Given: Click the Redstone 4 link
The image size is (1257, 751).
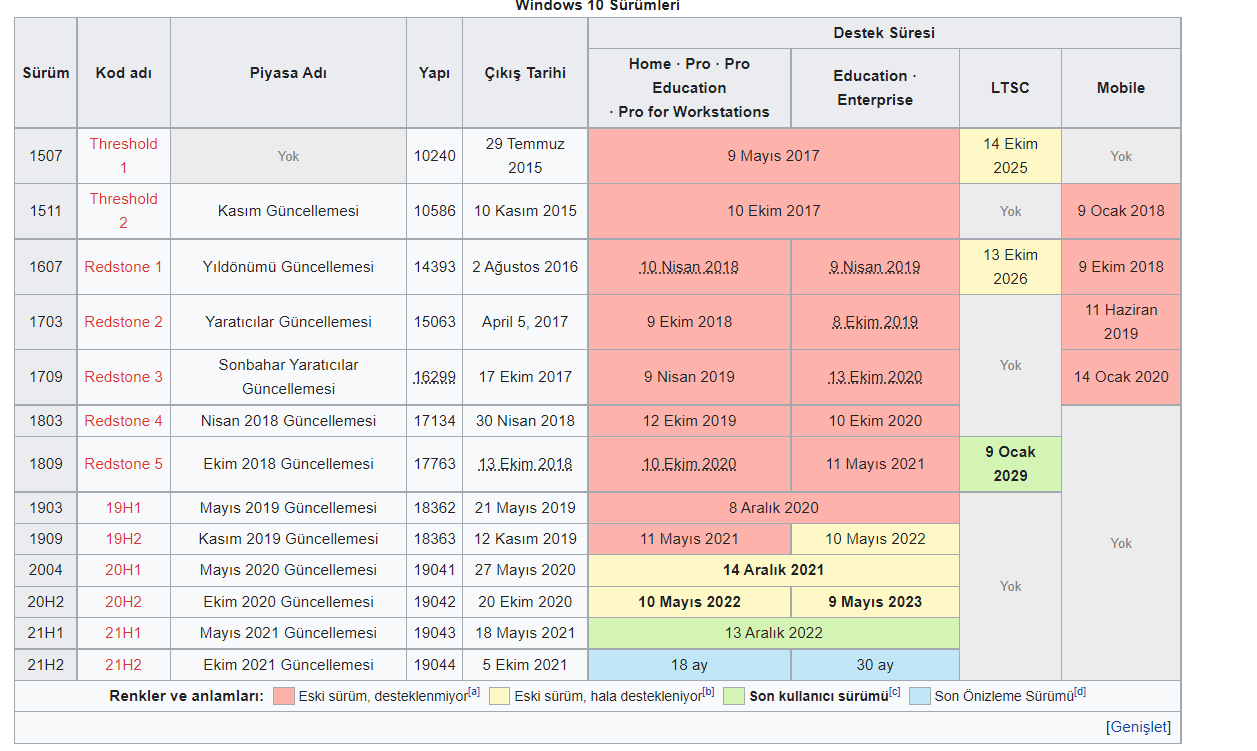Looking at the screenshot, I should (123, 421).
